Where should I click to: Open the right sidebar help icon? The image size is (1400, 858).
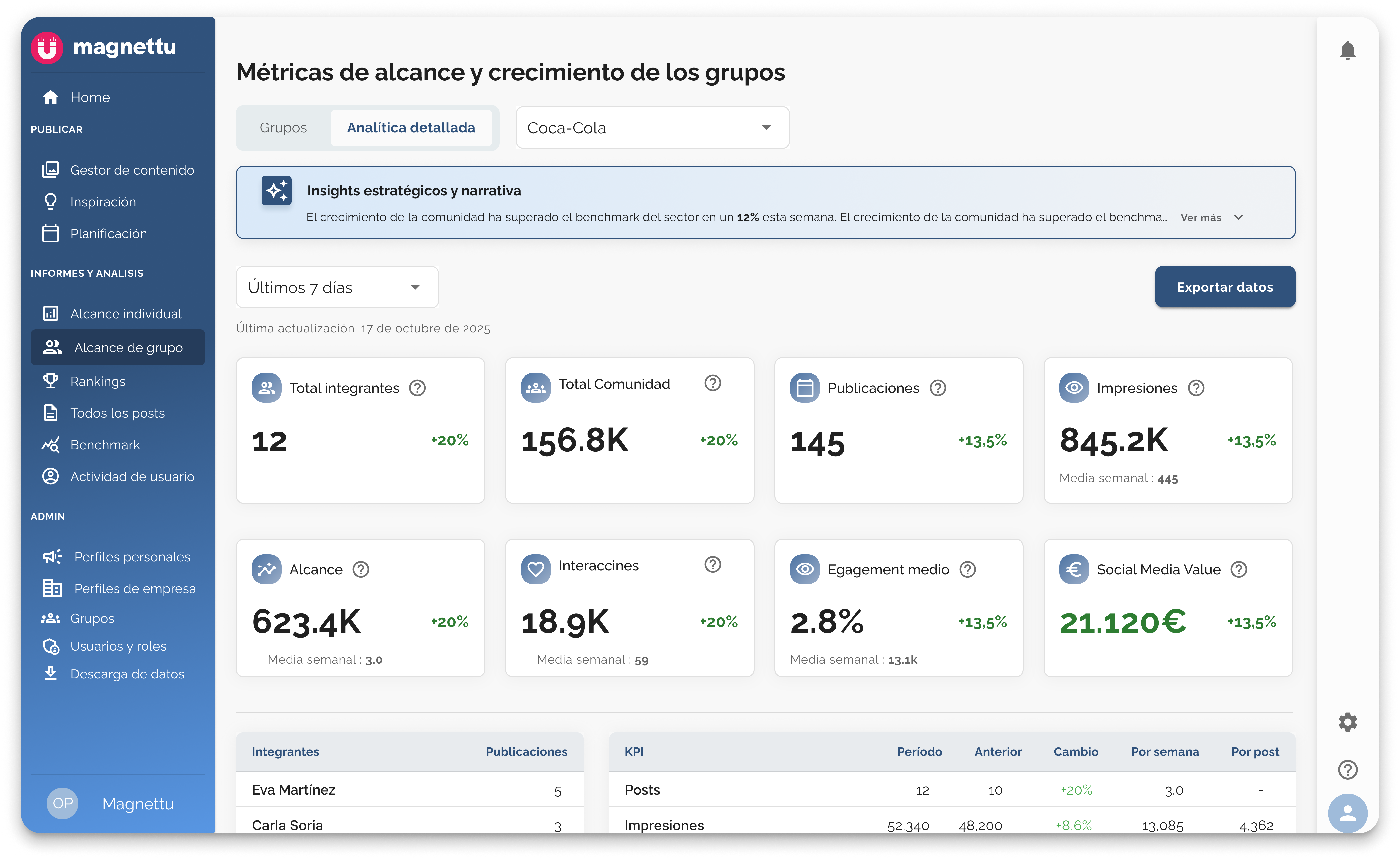tap(1347, 769)
